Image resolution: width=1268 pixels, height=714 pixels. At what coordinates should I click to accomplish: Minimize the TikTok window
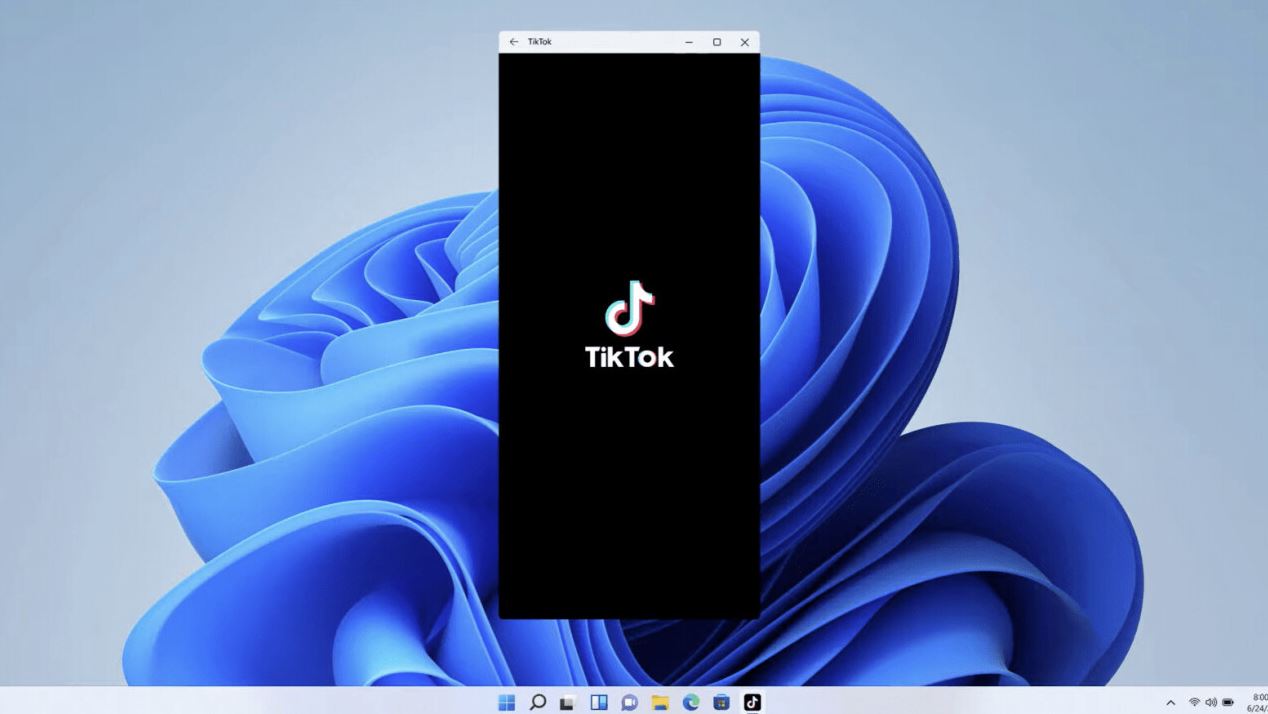point(689,42)
